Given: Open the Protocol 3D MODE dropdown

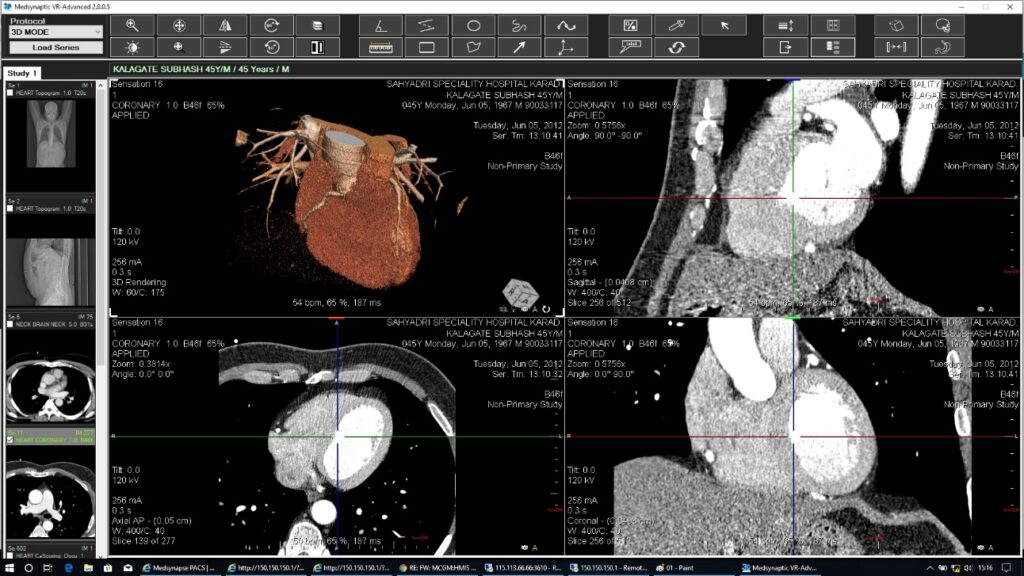Looking at the screenshot, I should [55, 32].
